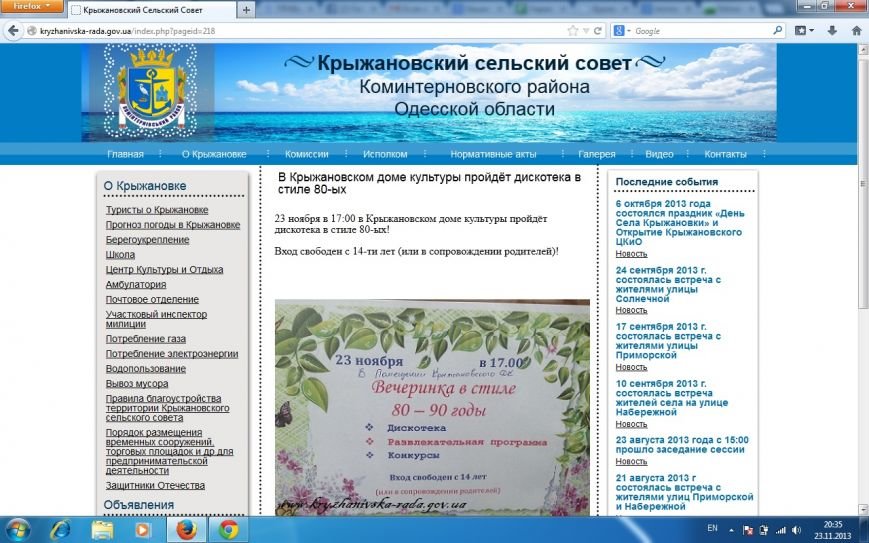Open the Потребление электроэнергии link
869x543 pixels.
pyautogui.click(x=172, y=354)
